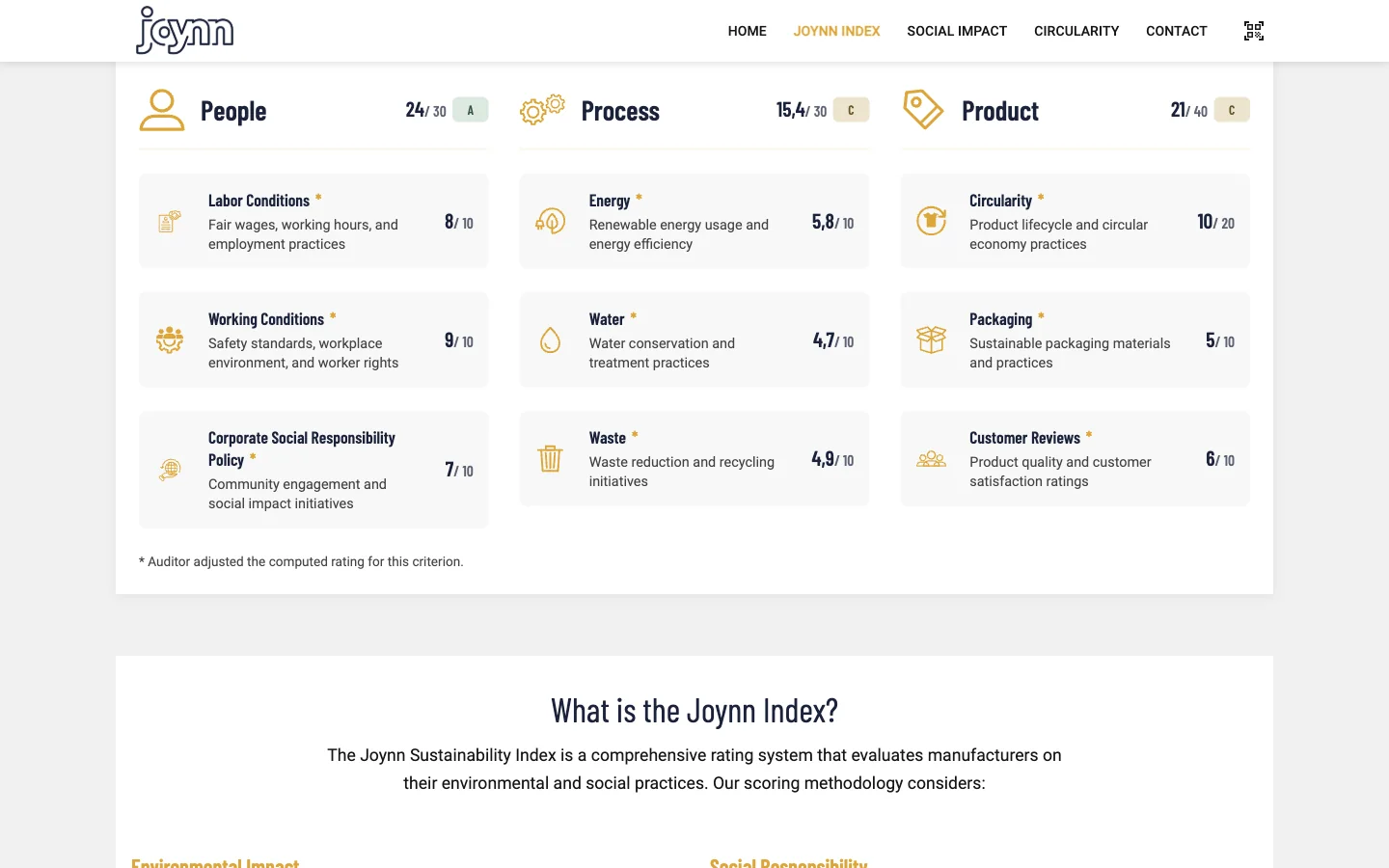Screen dimensions: 1389x868
Task: Click the Process 15,4/30 score
Action: coord(802,110)
